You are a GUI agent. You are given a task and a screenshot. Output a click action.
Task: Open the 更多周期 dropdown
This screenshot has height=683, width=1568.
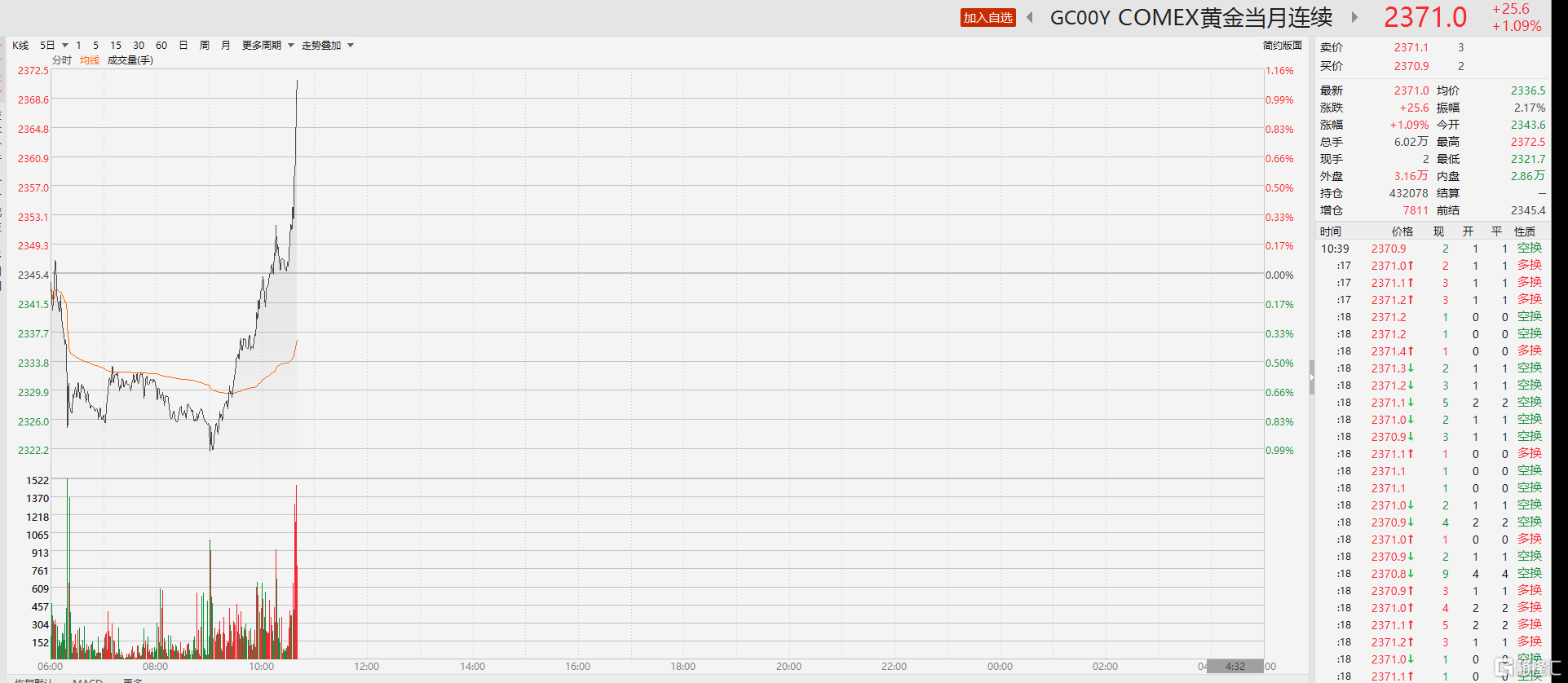[267, 46]
